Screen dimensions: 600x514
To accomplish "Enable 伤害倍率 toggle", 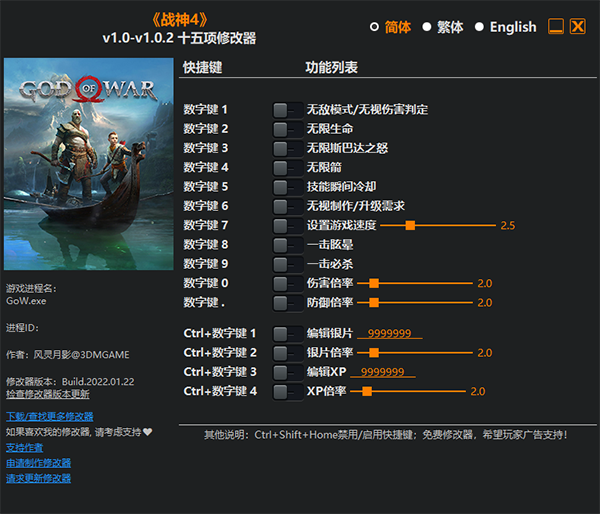I will (288, 284).
